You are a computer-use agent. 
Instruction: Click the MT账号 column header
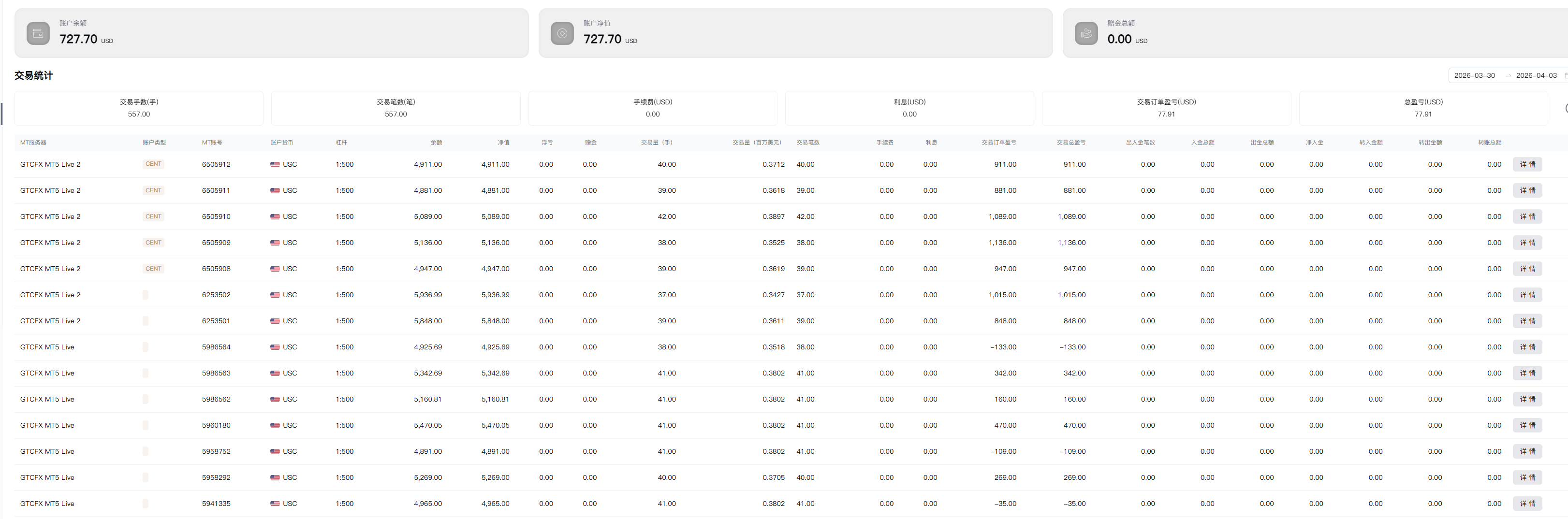(212, 143)
